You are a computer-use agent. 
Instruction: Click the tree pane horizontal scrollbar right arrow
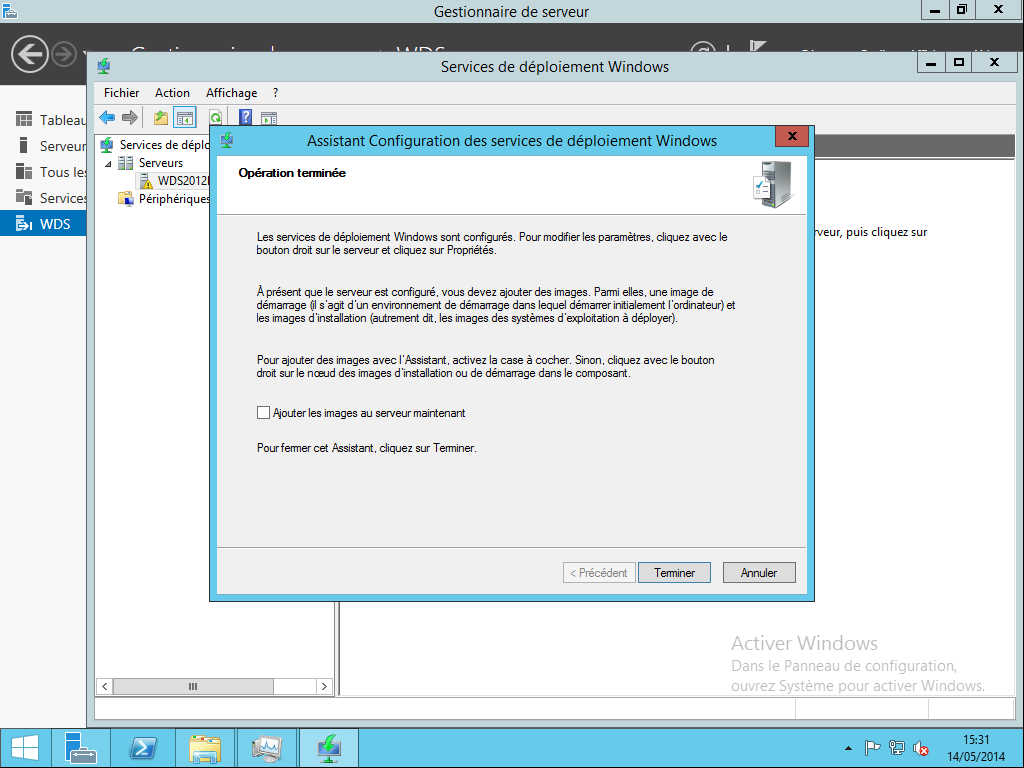[325, 686]
